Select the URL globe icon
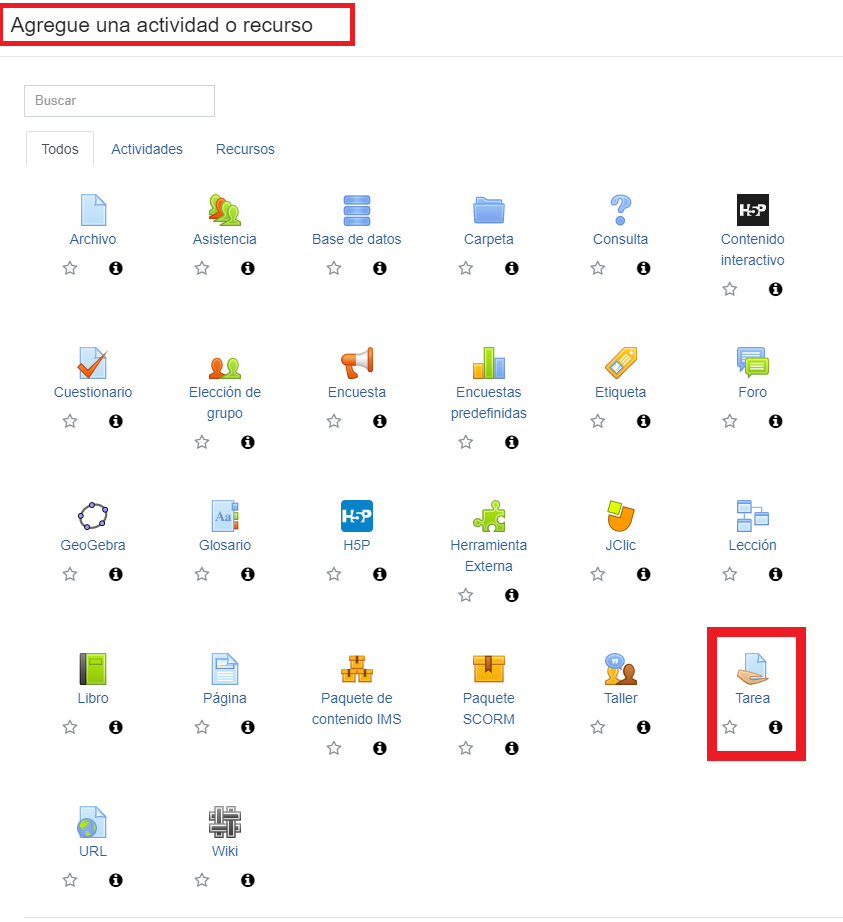843x922 pixels. click(92, 821)
